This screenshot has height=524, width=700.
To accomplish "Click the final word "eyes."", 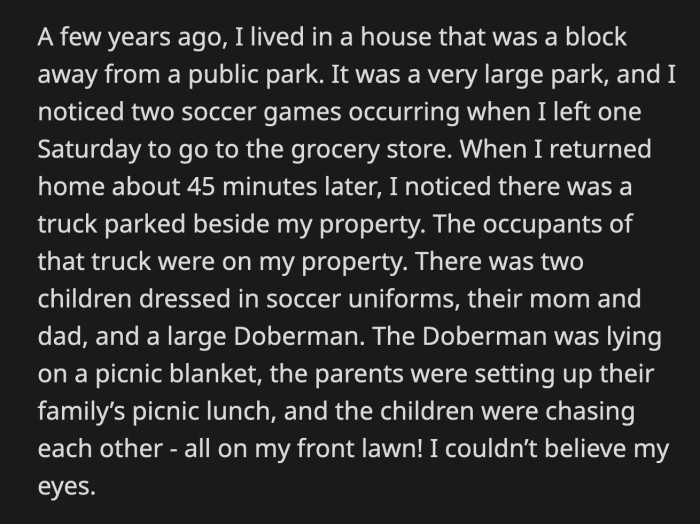I will [x=67, y=487].
